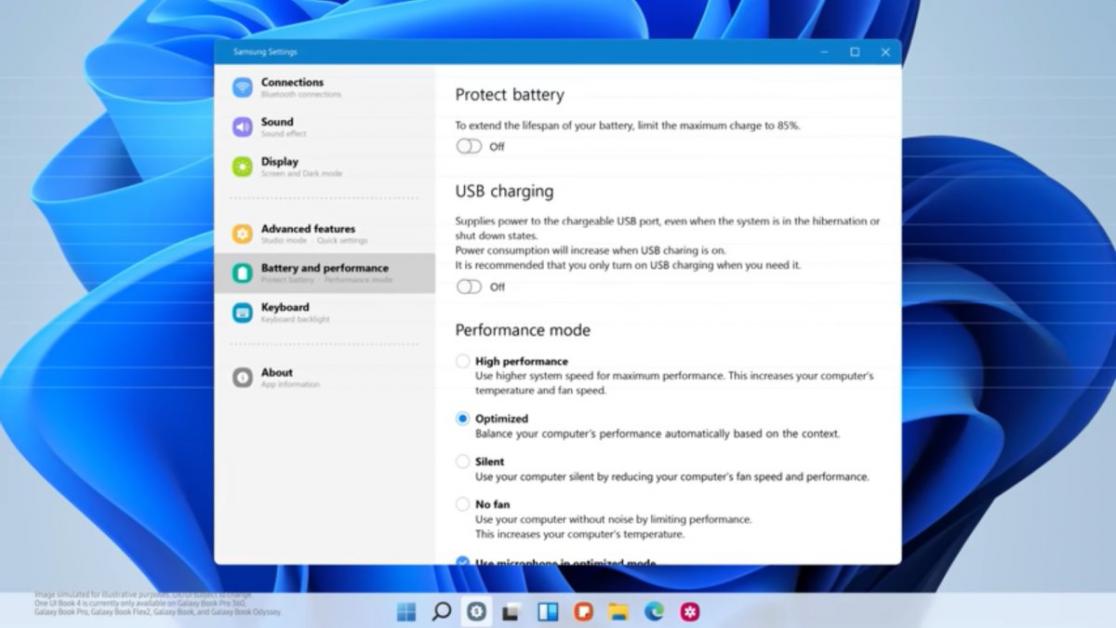Click the Keyboard icon in sidebar

coord(242,313)
